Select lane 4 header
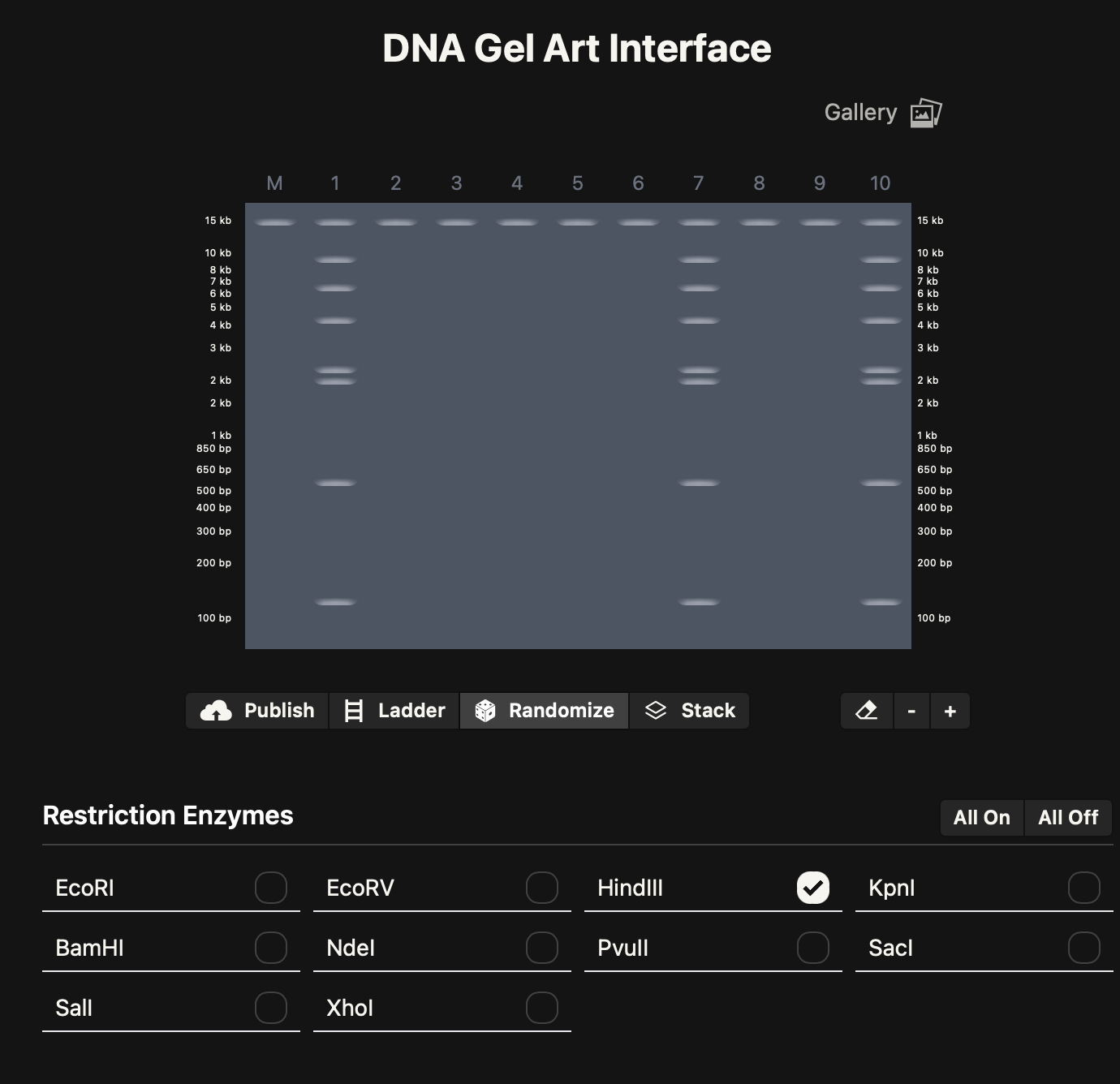1120x1084 pixels. coord(517,183)
